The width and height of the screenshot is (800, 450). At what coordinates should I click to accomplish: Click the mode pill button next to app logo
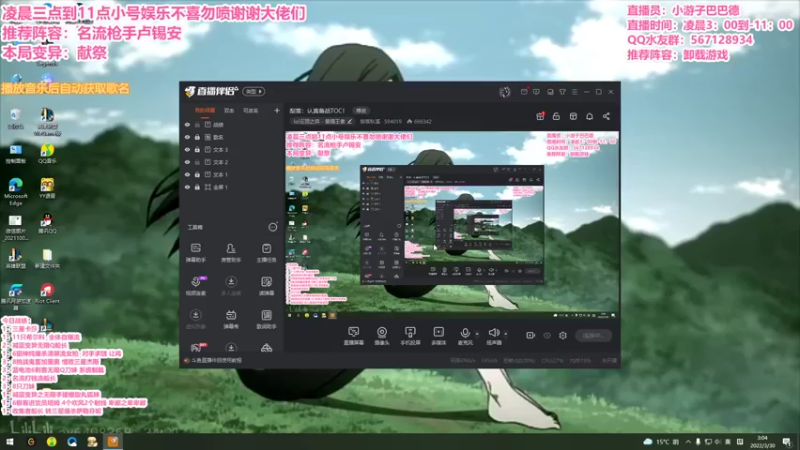[254, 92]
